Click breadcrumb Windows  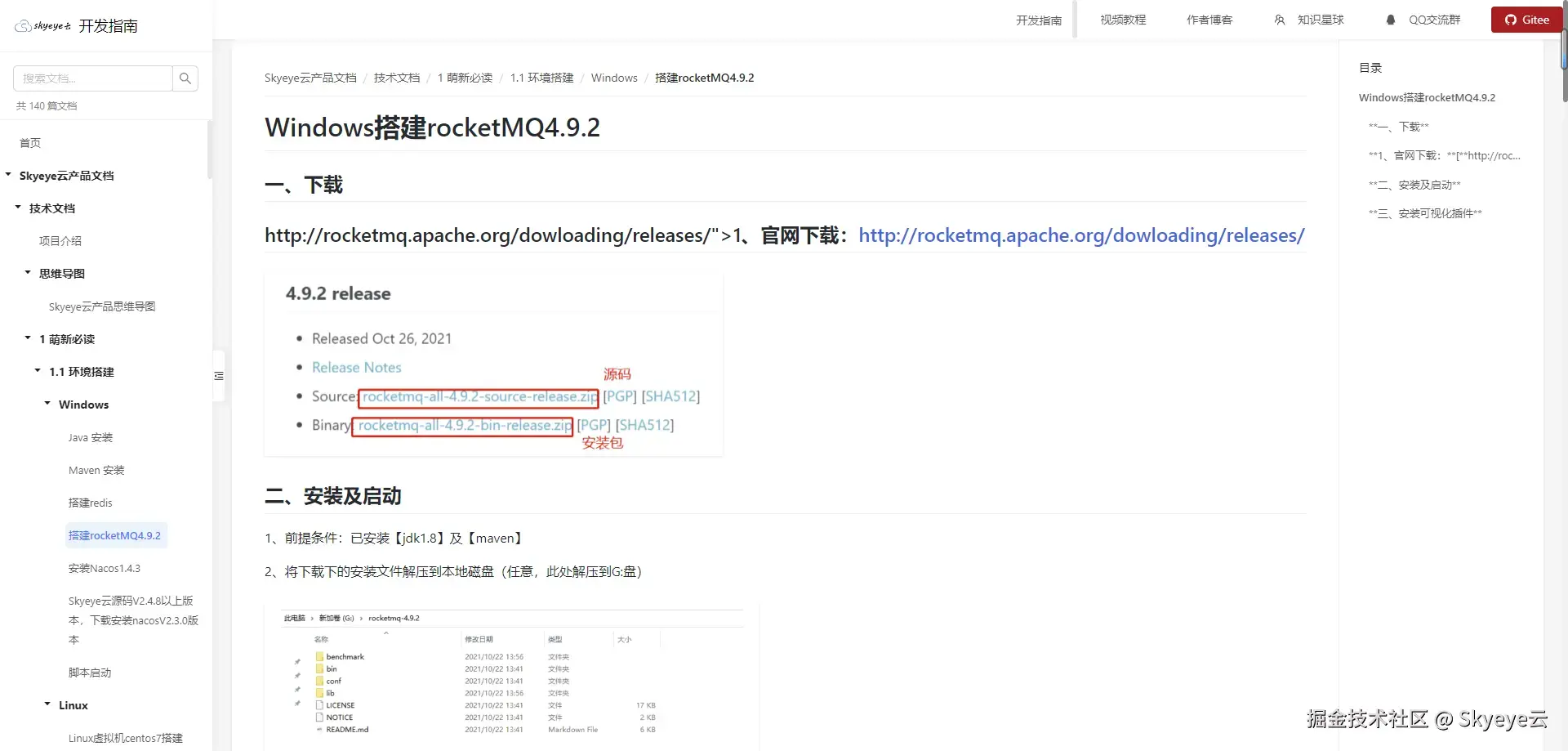[614, 78]
